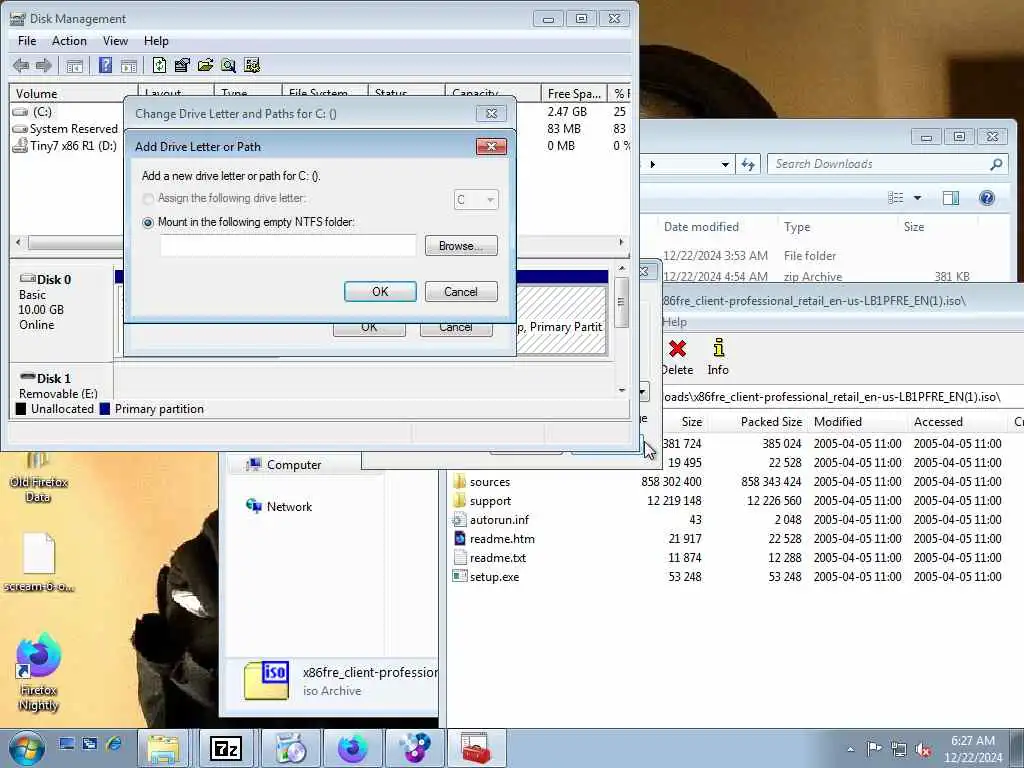This screenshot has width=1024, height=768.
Task: Click the Forward arrow in Disk Management toolbar
Action: (44, 65)
